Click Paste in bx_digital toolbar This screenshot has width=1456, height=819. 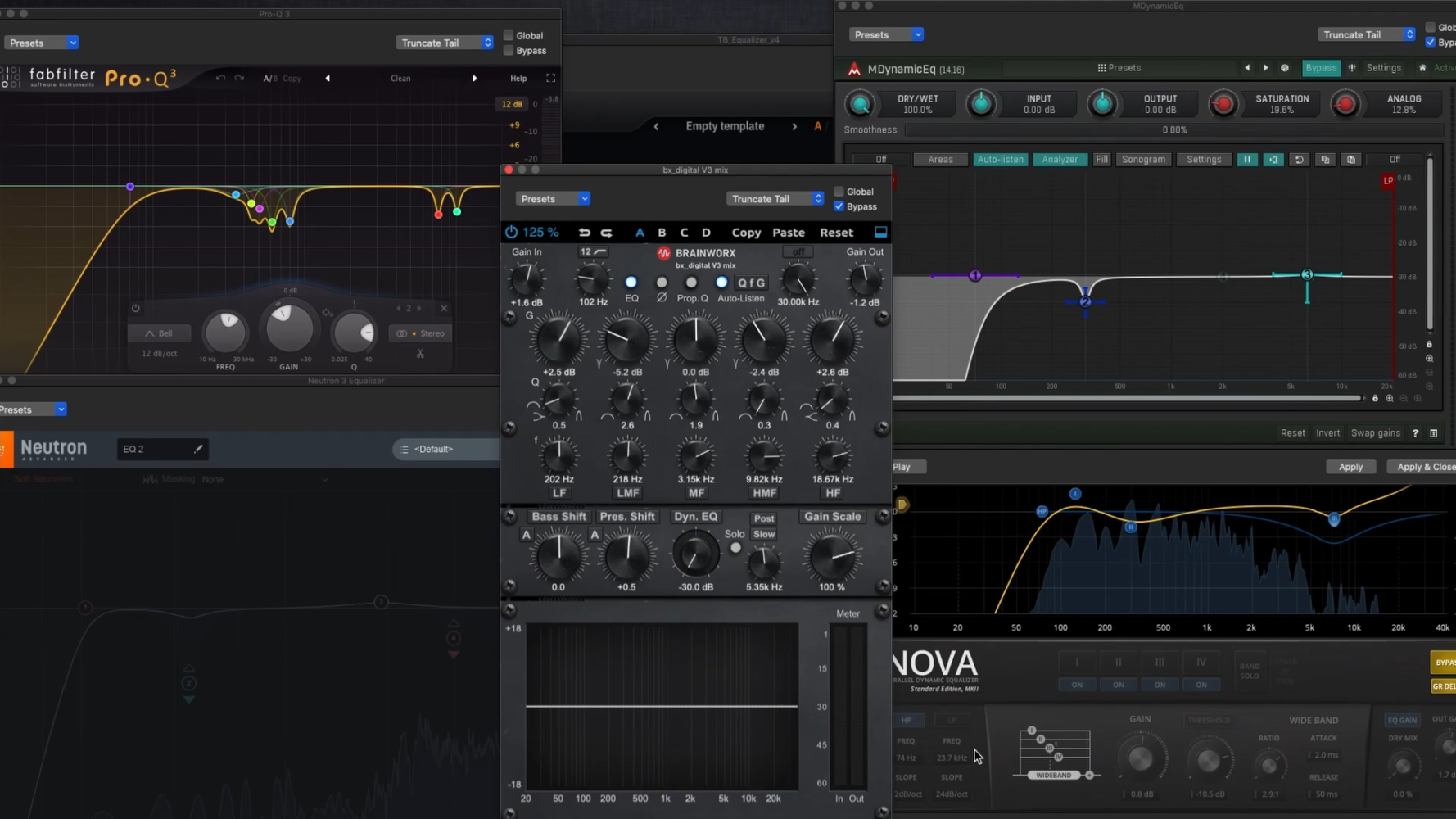789,233
